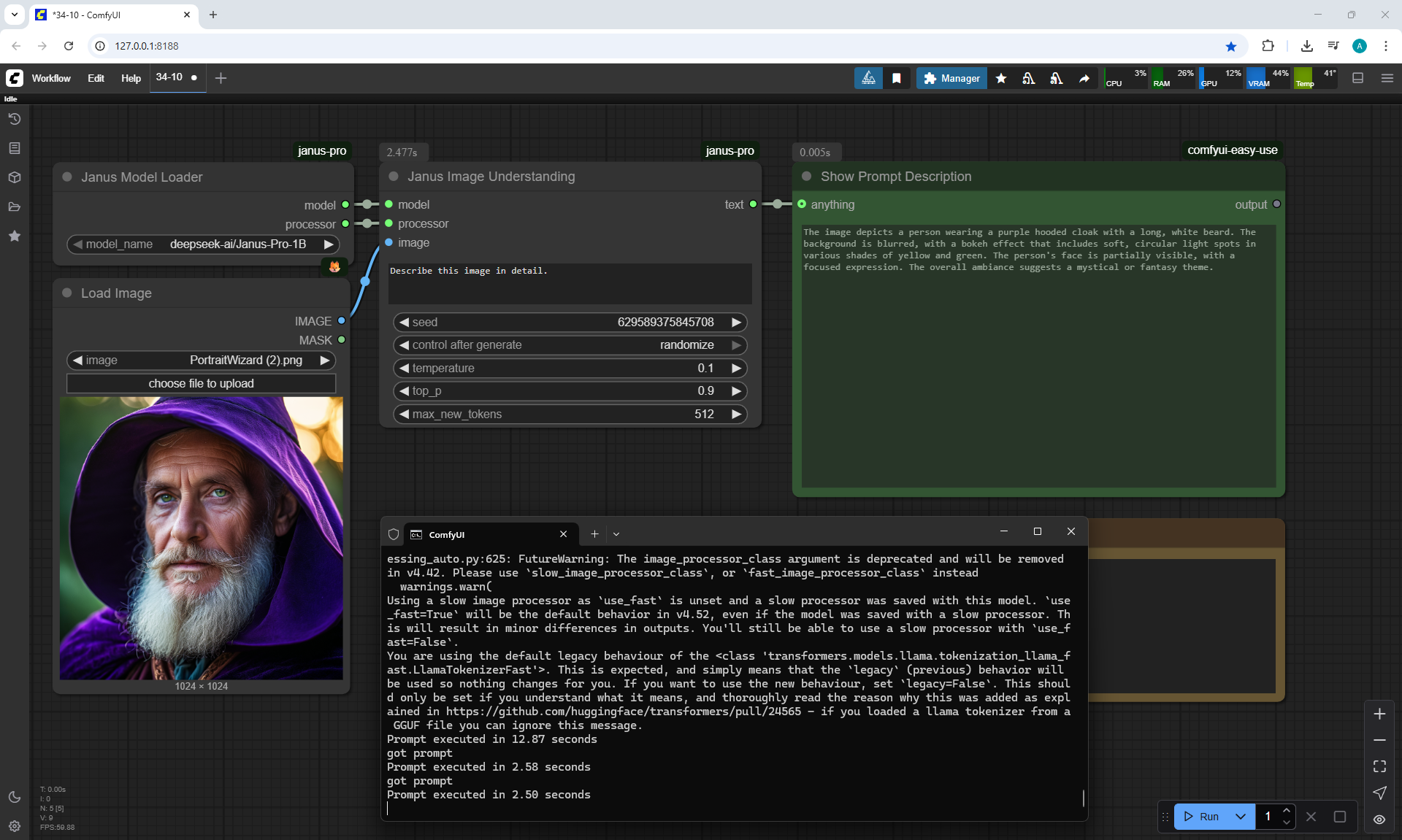
Task: Open the Edit menu
Action: (x=96, y=78)
